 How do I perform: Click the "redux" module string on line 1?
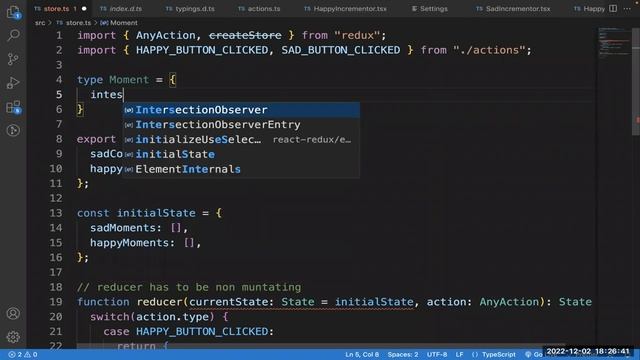click(357, 36)
